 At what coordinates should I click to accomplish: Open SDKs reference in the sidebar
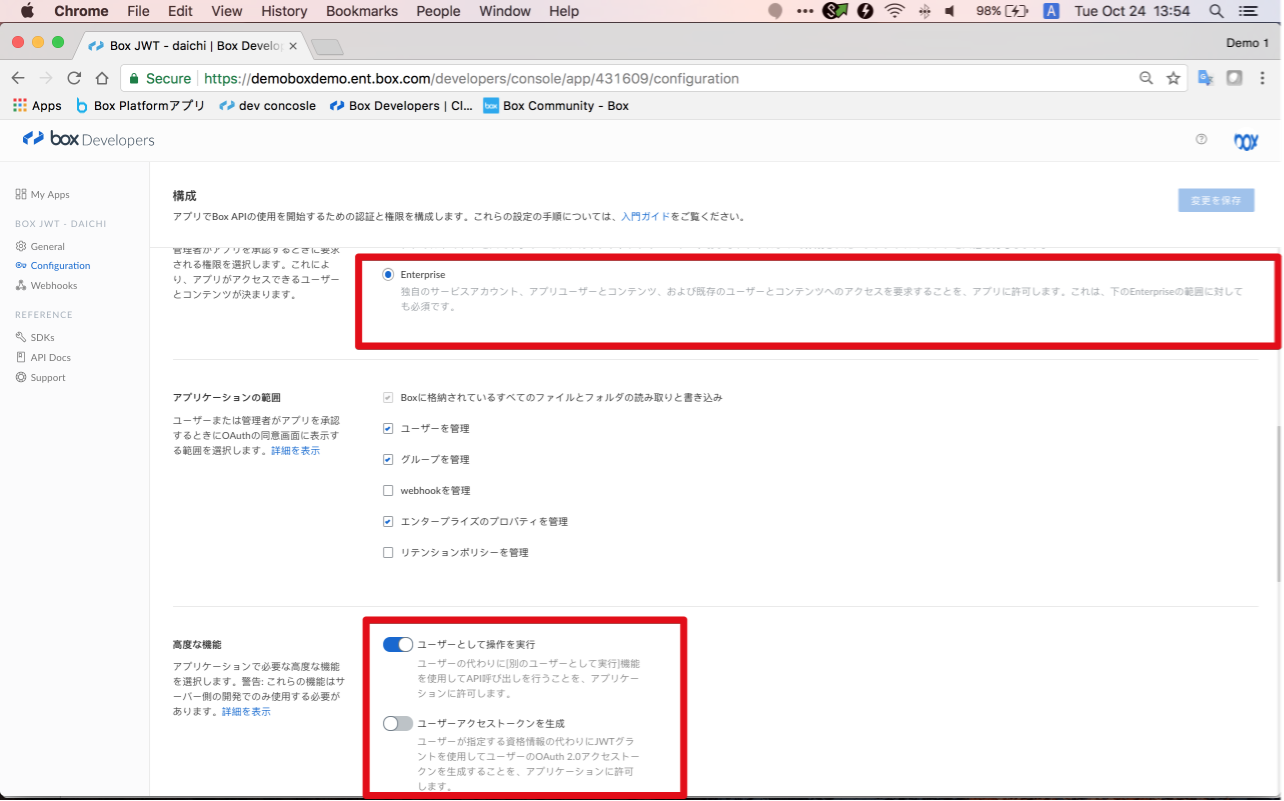click(x=36, y=338)
